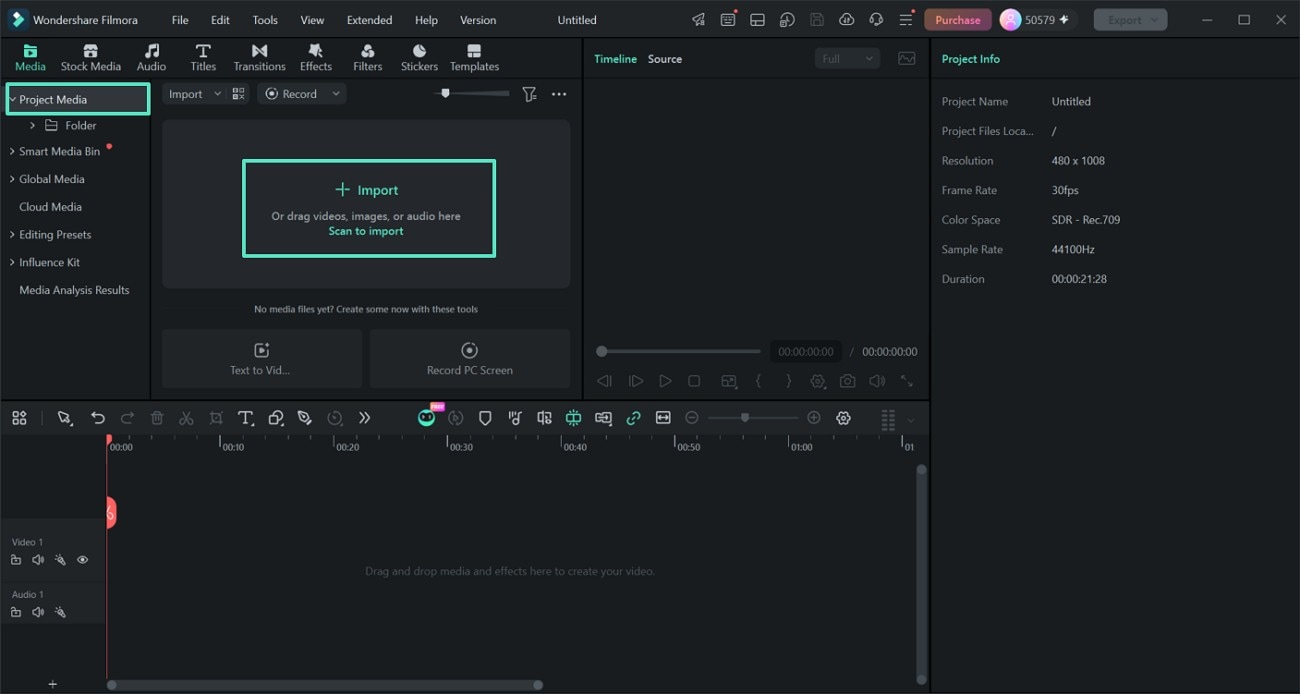Screen dimensions: 1300x694
Task: Click the Play button in preview
Action: coord(665,381)
